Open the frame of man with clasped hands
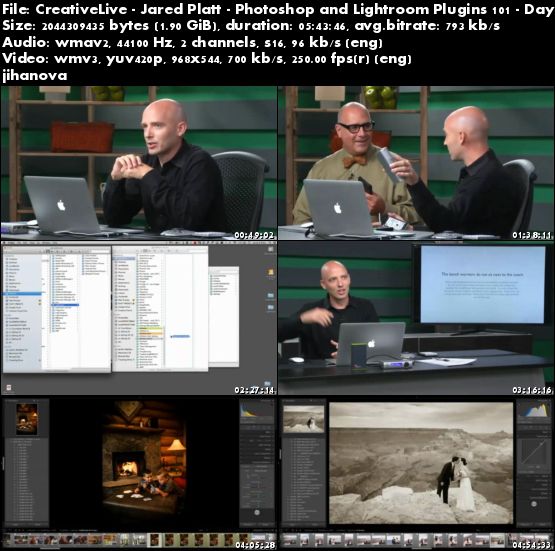Screen dimensions: 555x551 139,163
